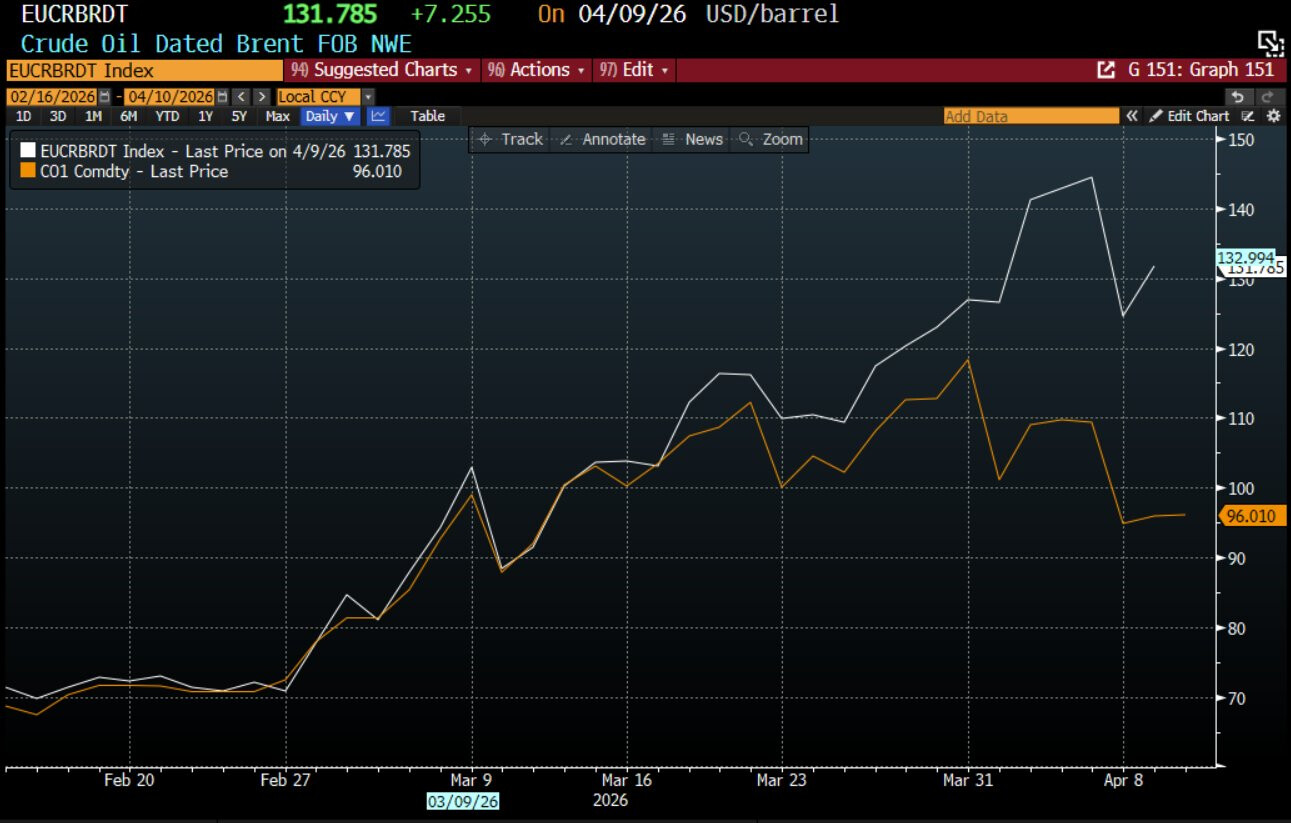
Task: Click the line chart type icon
Action: point(378,116)
